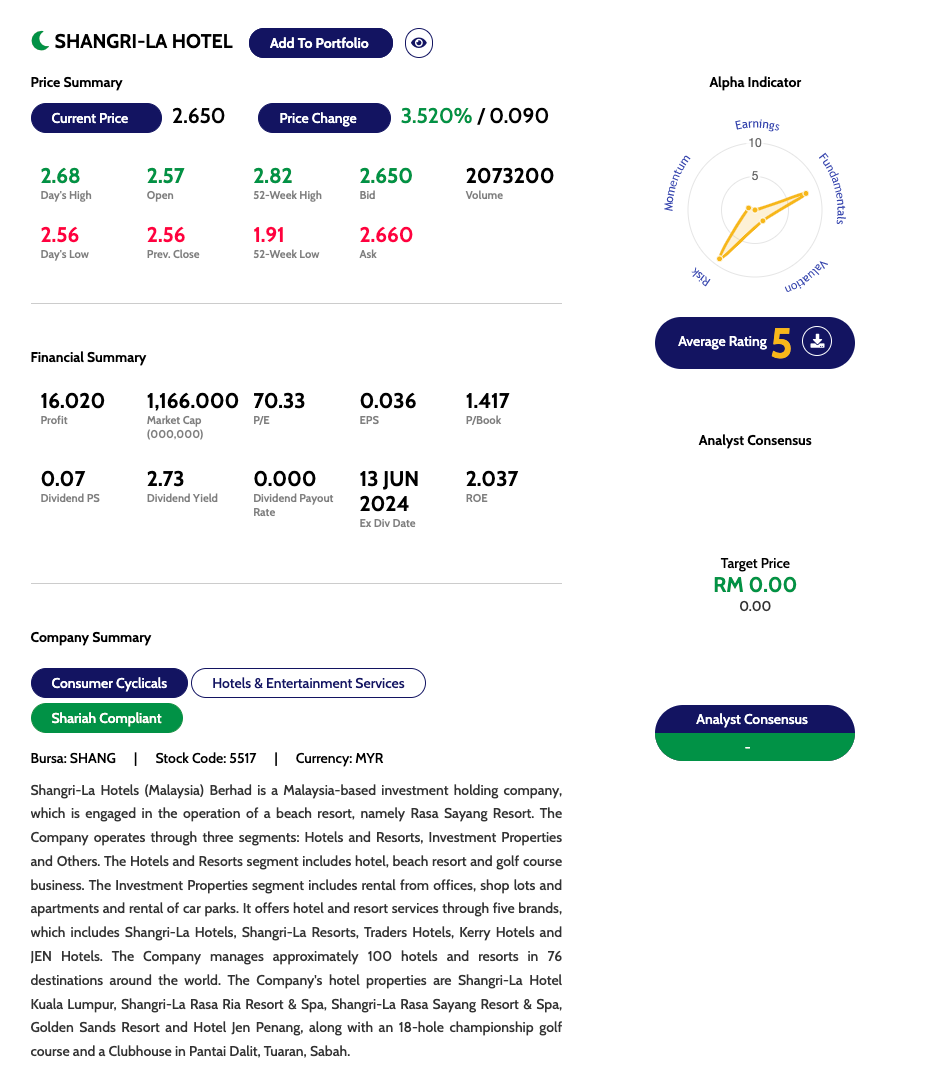The height and width of the screenshot is (1090, 946).
Task: Click the RM 0.00 target price
Action: [x=755, y=585]
